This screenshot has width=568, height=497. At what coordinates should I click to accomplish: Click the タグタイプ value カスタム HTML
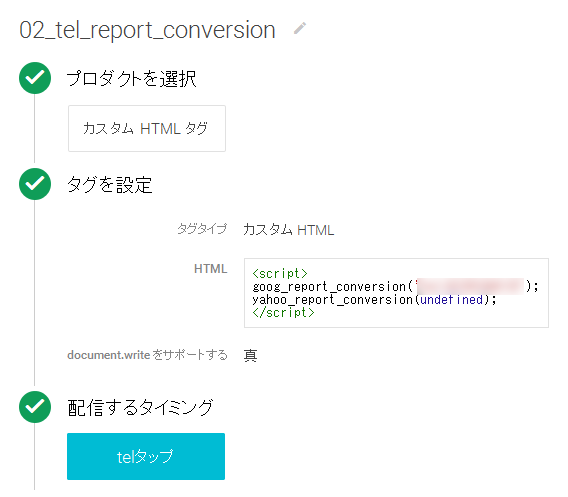[289, 230]
